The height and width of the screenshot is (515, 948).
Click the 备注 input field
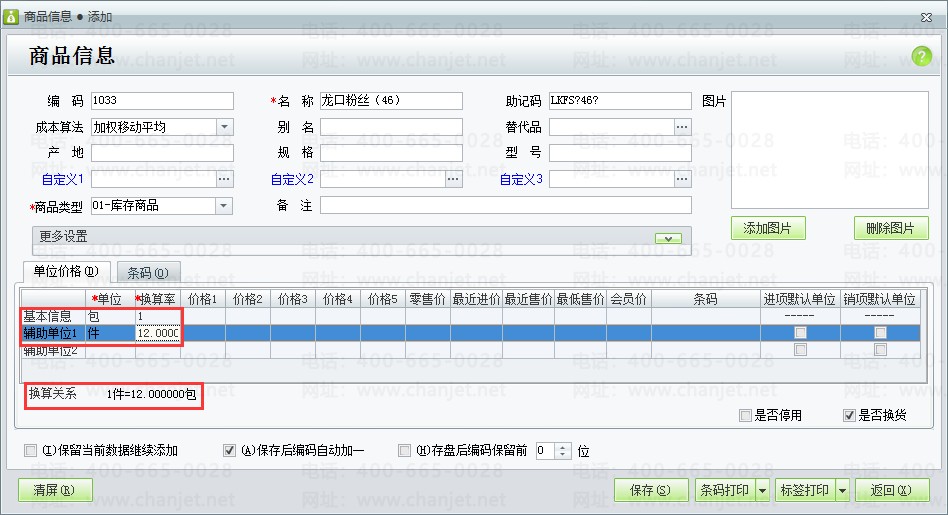[505, 206]
